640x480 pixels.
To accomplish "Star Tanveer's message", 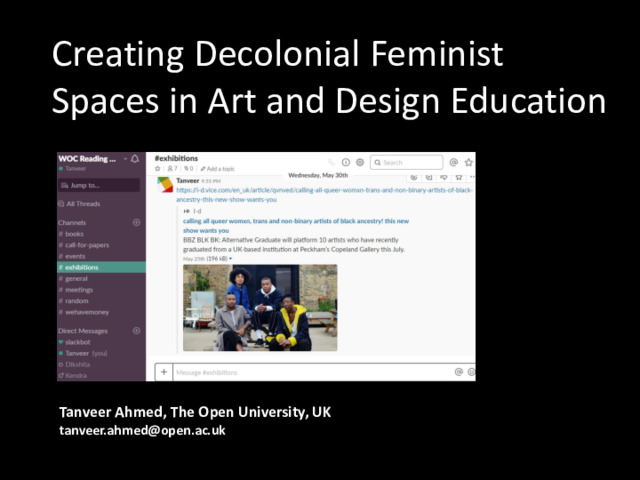I will coord(459,177).
